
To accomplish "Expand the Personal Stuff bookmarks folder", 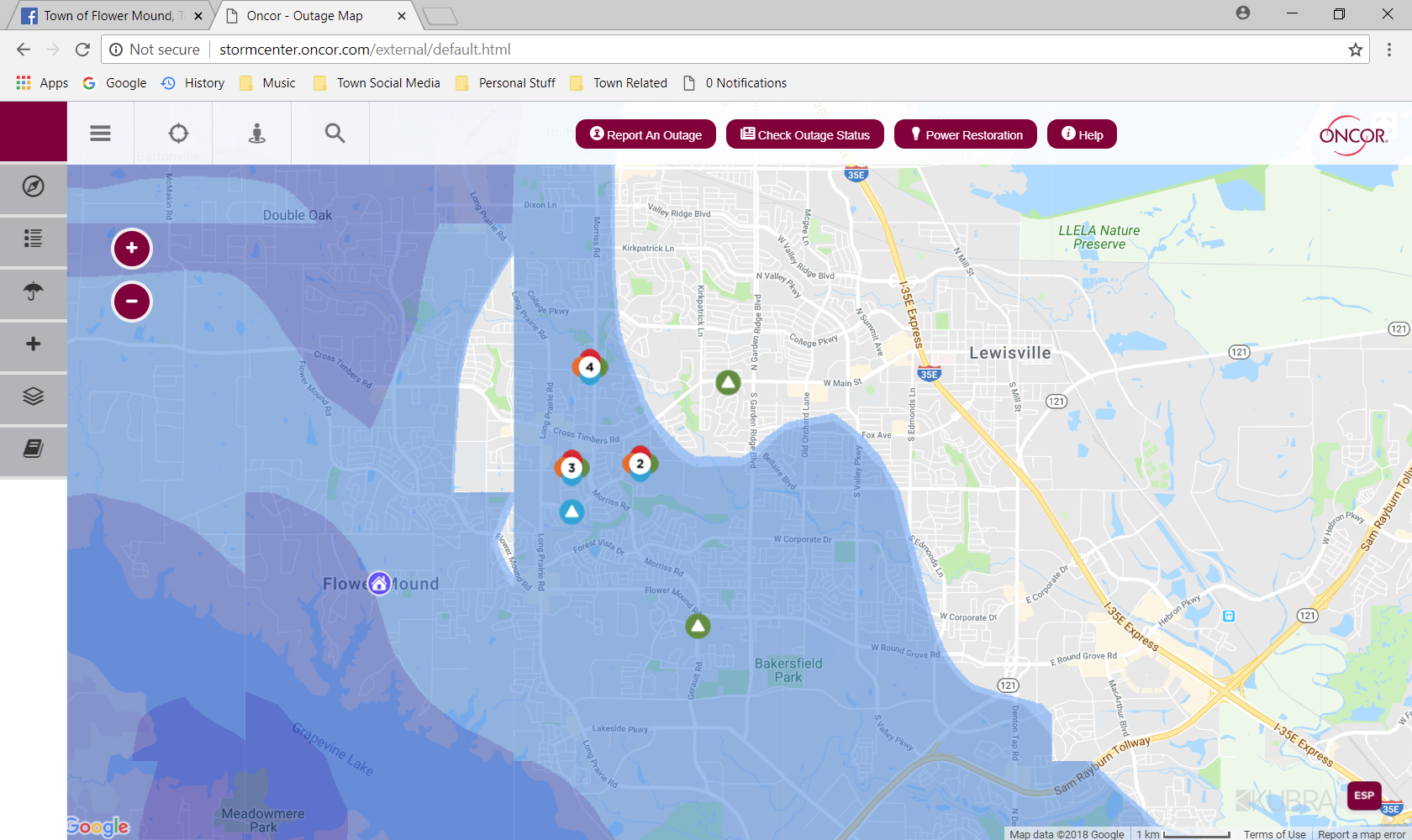I will click(505, 83).
